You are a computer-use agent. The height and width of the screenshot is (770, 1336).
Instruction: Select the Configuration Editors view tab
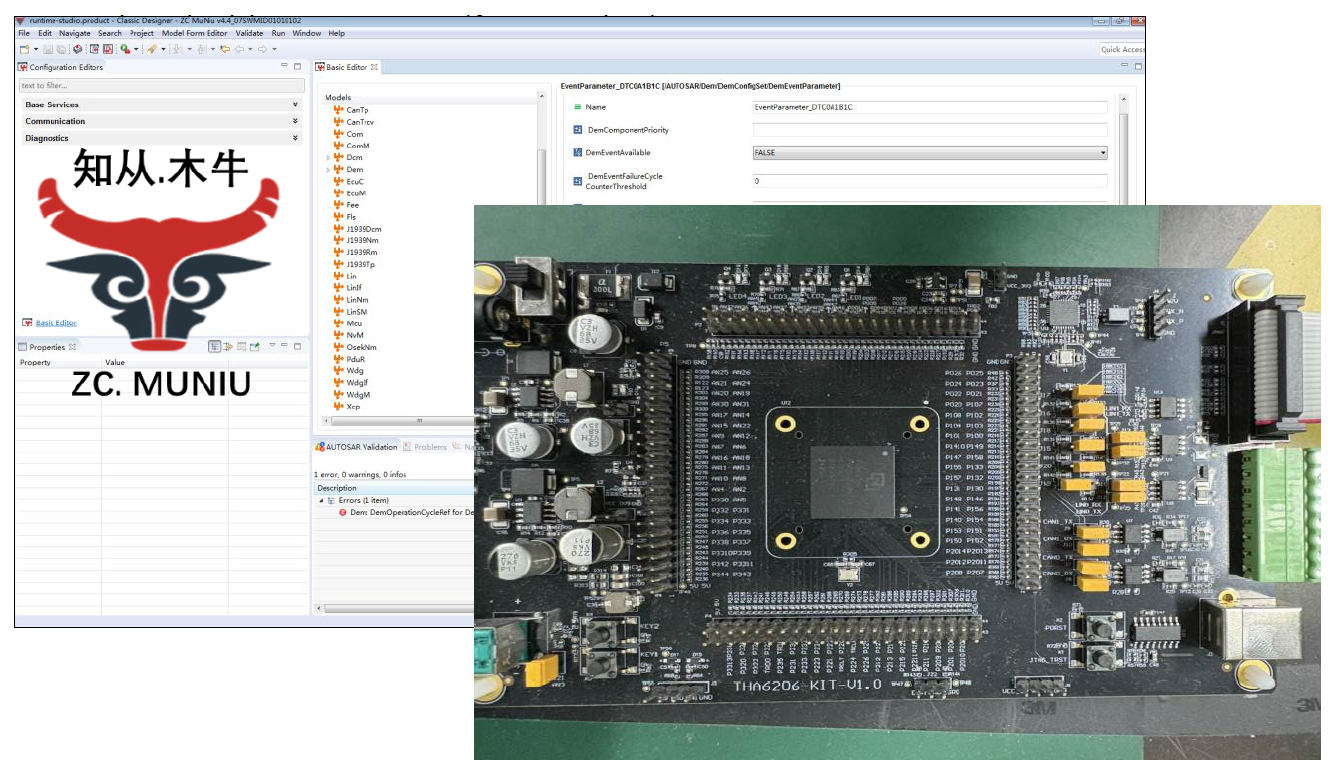point(61,67)
